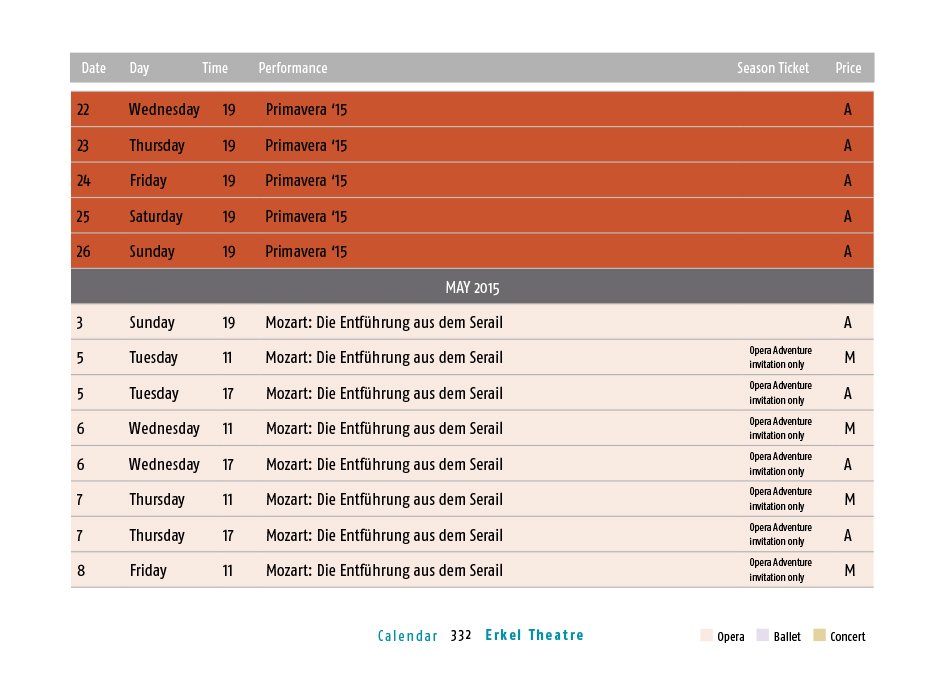Image resolution: width=945 pixels, height=679 pixels.
Task: Click price A in the Thursday 7 17 o'clock row
Action: click(848, 535)
